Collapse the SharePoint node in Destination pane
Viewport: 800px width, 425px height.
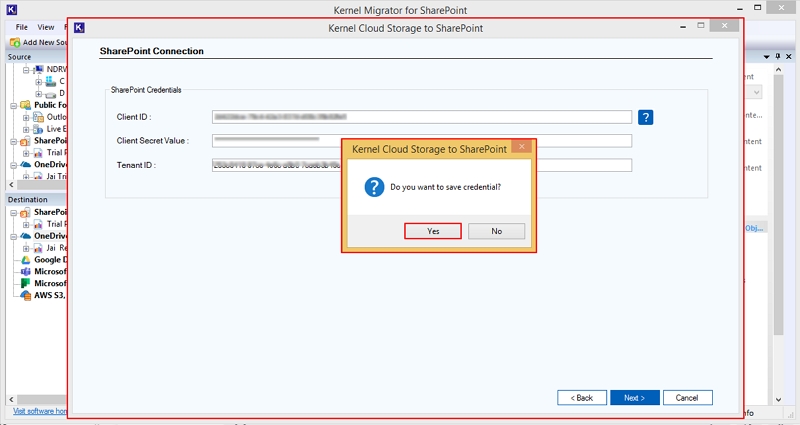point(14,213)
